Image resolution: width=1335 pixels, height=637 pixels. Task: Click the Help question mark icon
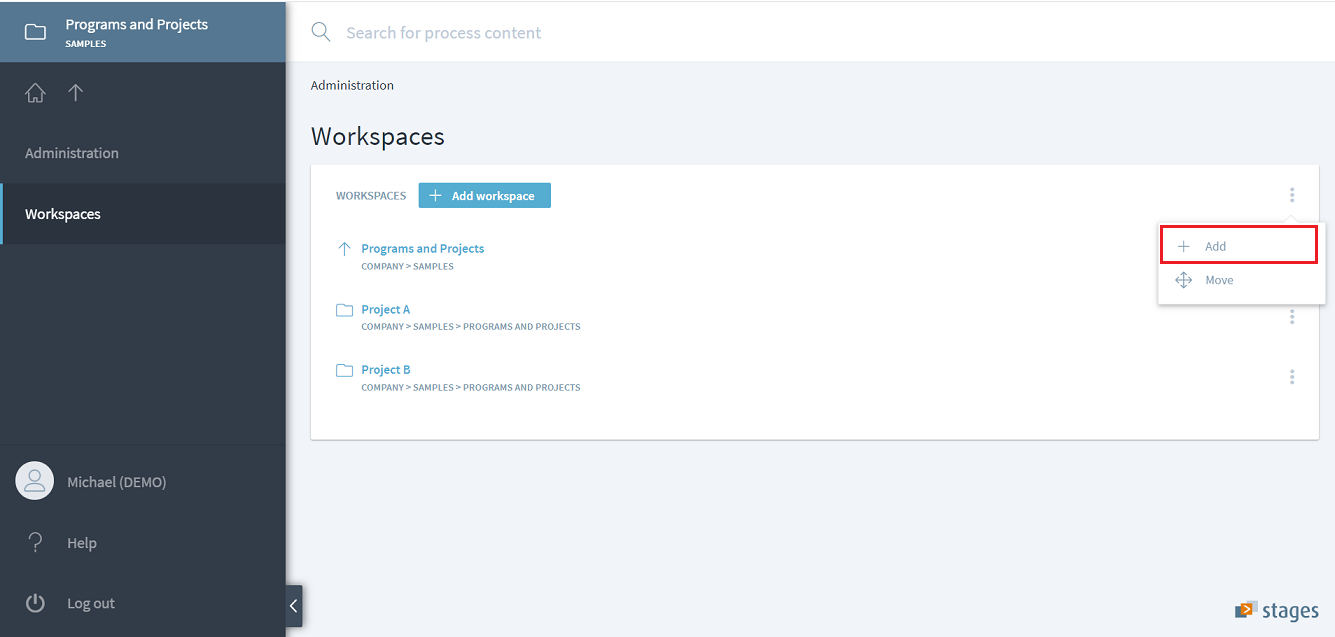pos(35,542)
